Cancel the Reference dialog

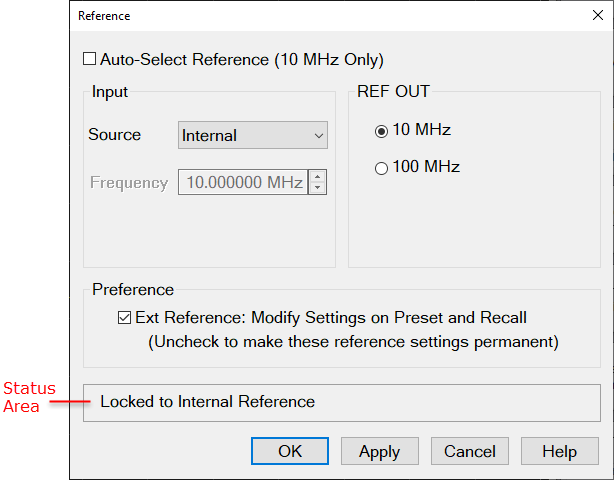[470, 451]
